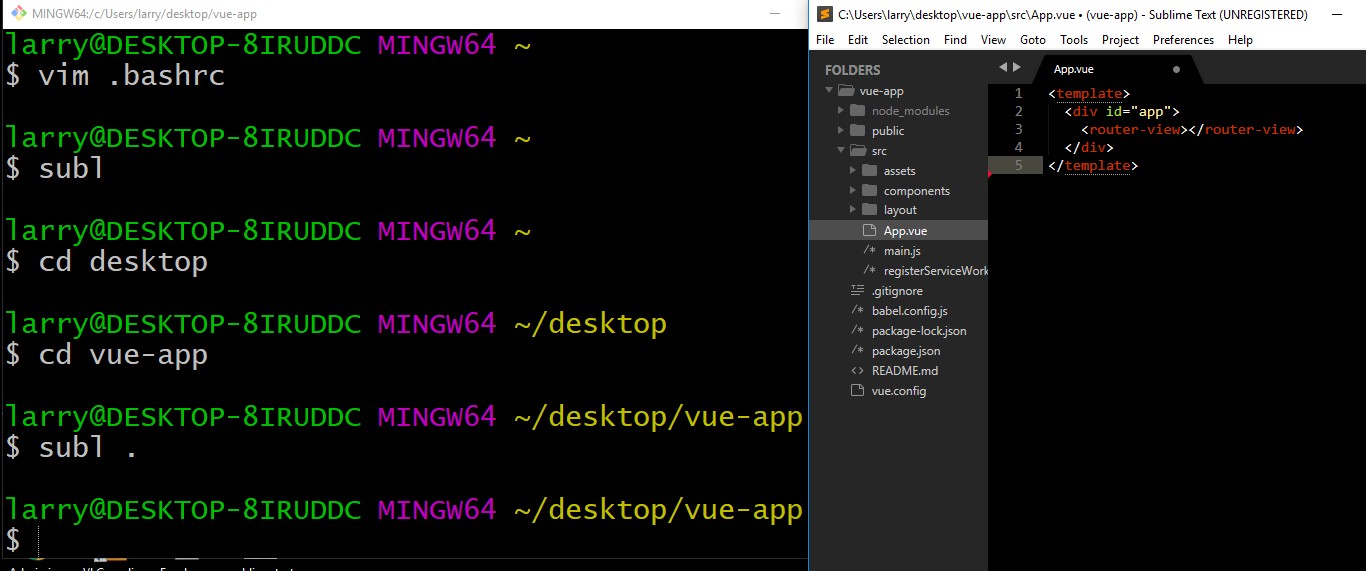Click the README.md markup icon
The image size is (1366, 571).
[x=857, y=370]
